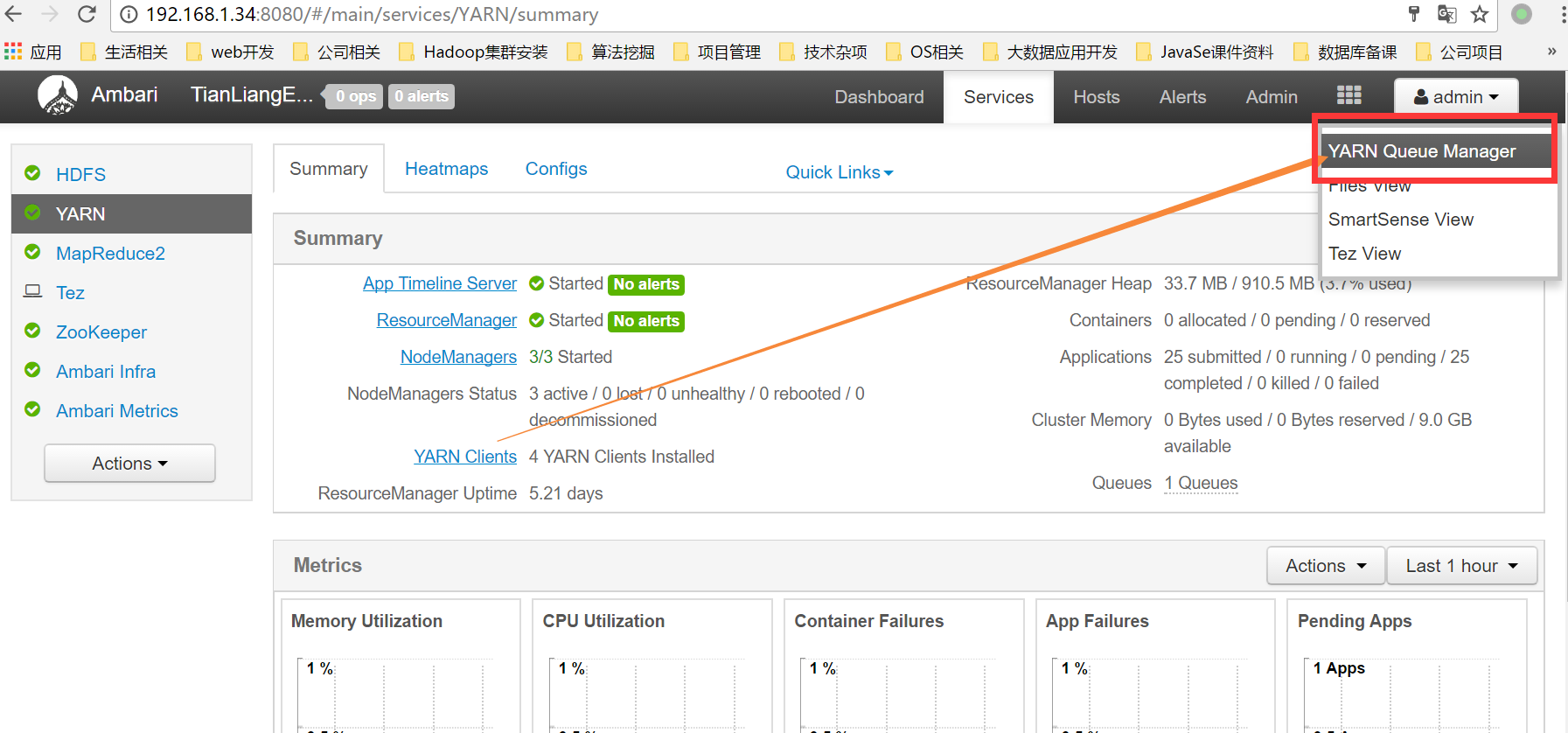
Task: Click the 1 Queues link
Action: point(1201,483)
